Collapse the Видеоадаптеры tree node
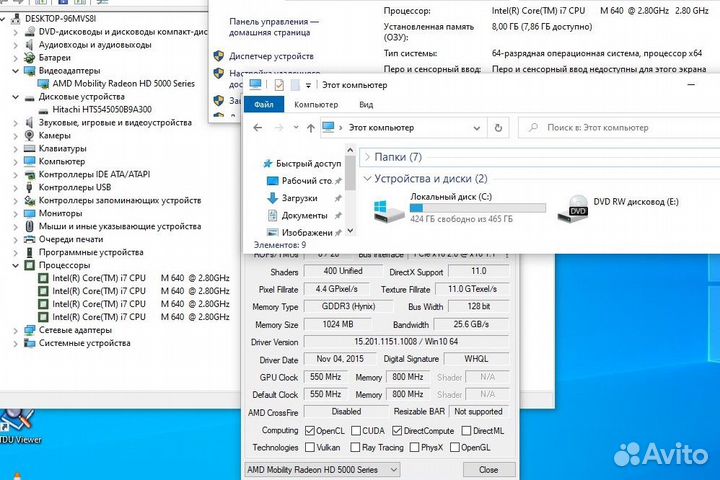The height and width of the screenshot is (480, 720). pos(16,71)
